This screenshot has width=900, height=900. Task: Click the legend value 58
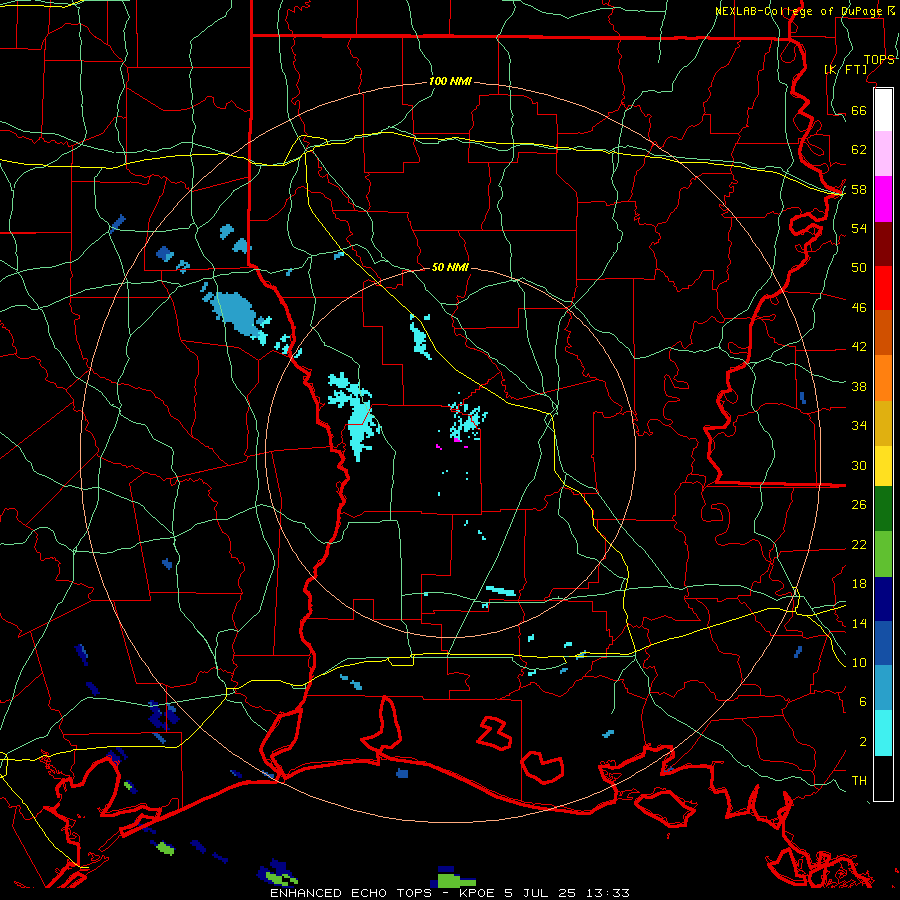859,189
